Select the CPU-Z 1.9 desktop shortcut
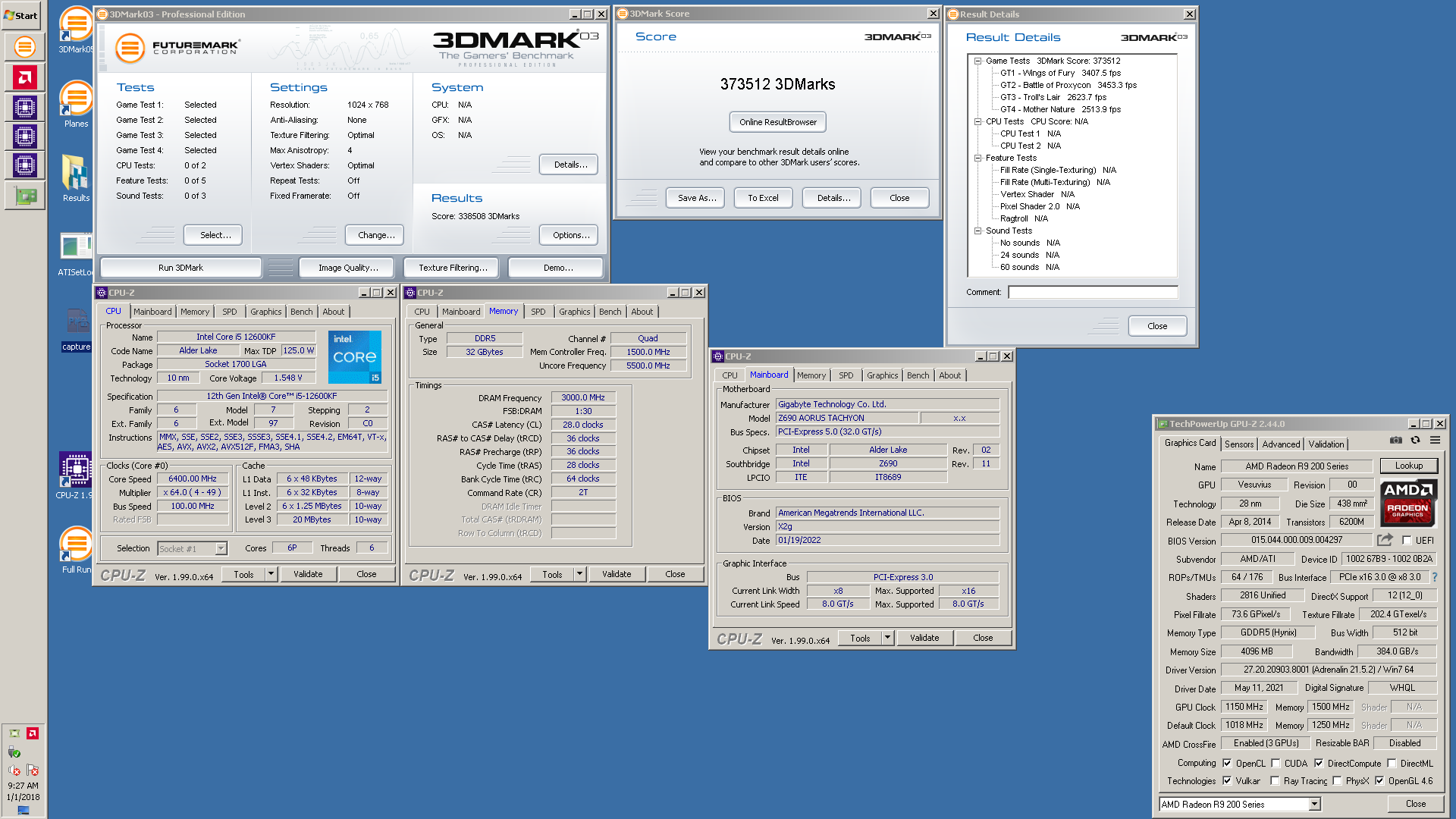Image resolution: width=1456 pixels, height=819 pixels. [x=76, y=476]
